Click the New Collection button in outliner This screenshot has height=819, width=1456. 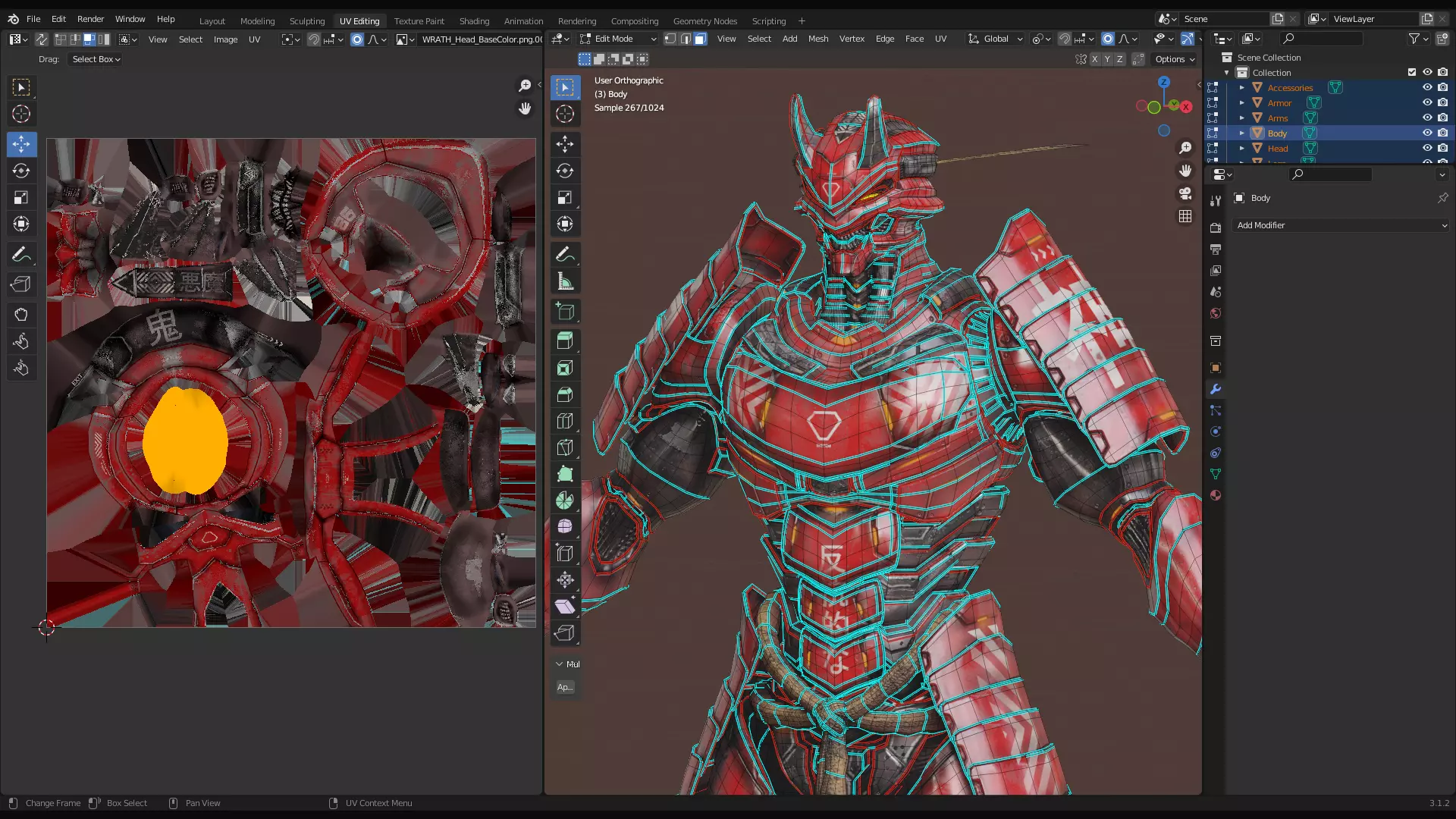[1442, 39]
